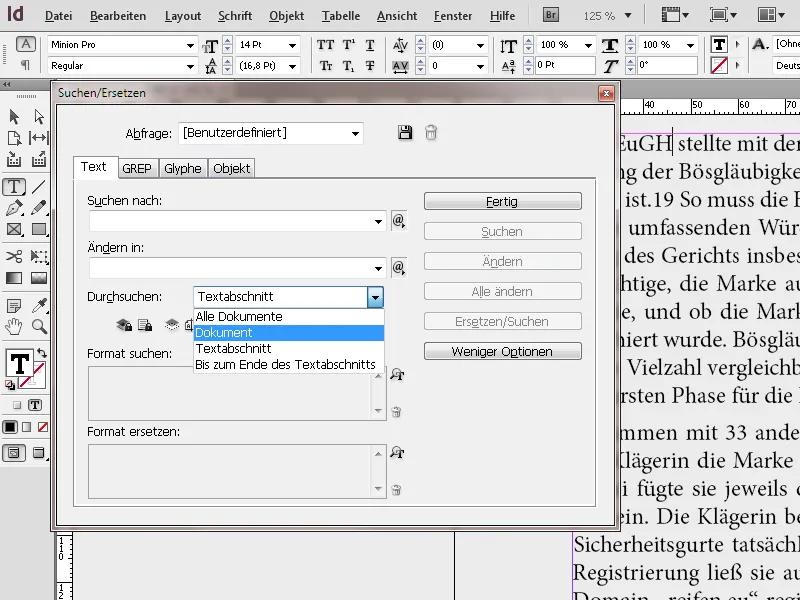
Task: Click the Fertig button
Action: coord(502,201)
